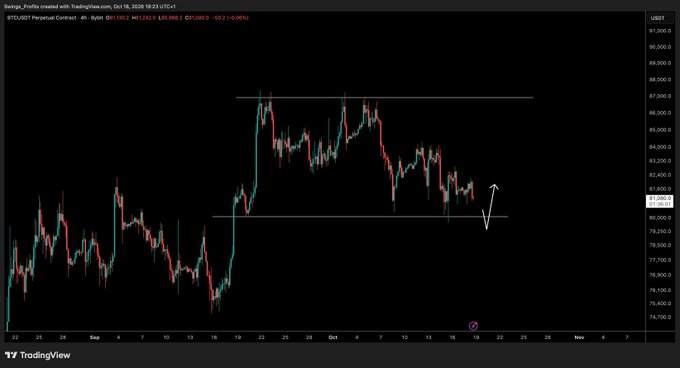Click the change value −50.2 (−0.06%)
680x368 pixels.
[x=230, y=18]
